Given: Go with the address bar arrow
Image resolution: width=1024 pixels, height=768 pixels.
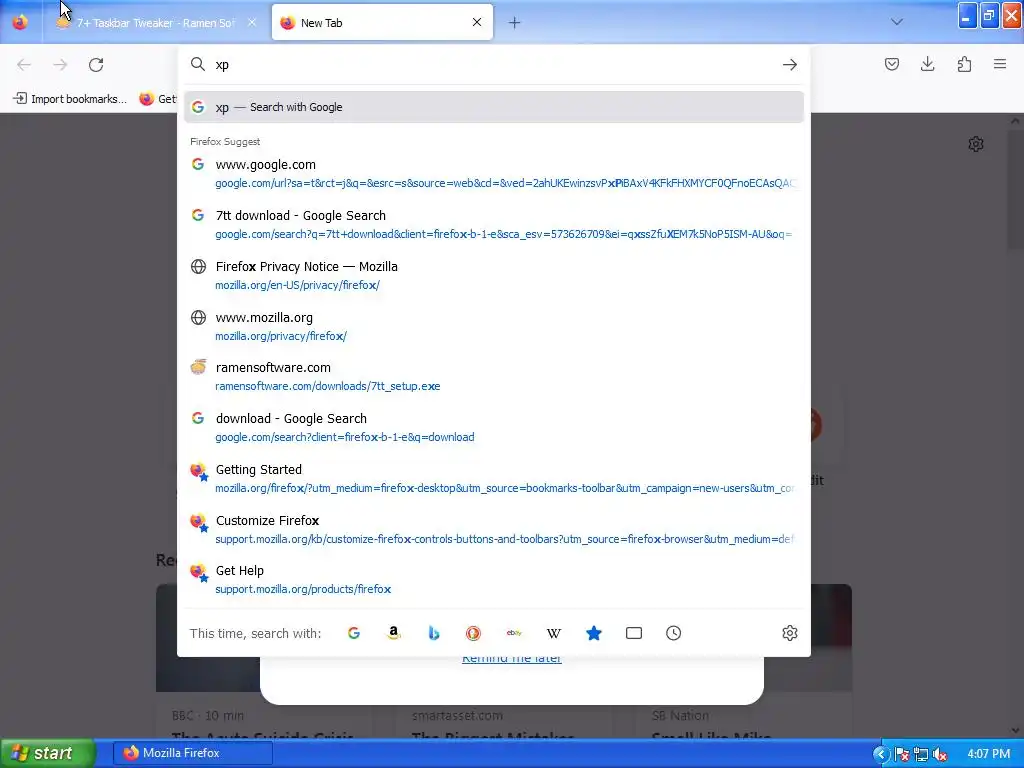Looking at the screenshot, I should pos(790,64).
